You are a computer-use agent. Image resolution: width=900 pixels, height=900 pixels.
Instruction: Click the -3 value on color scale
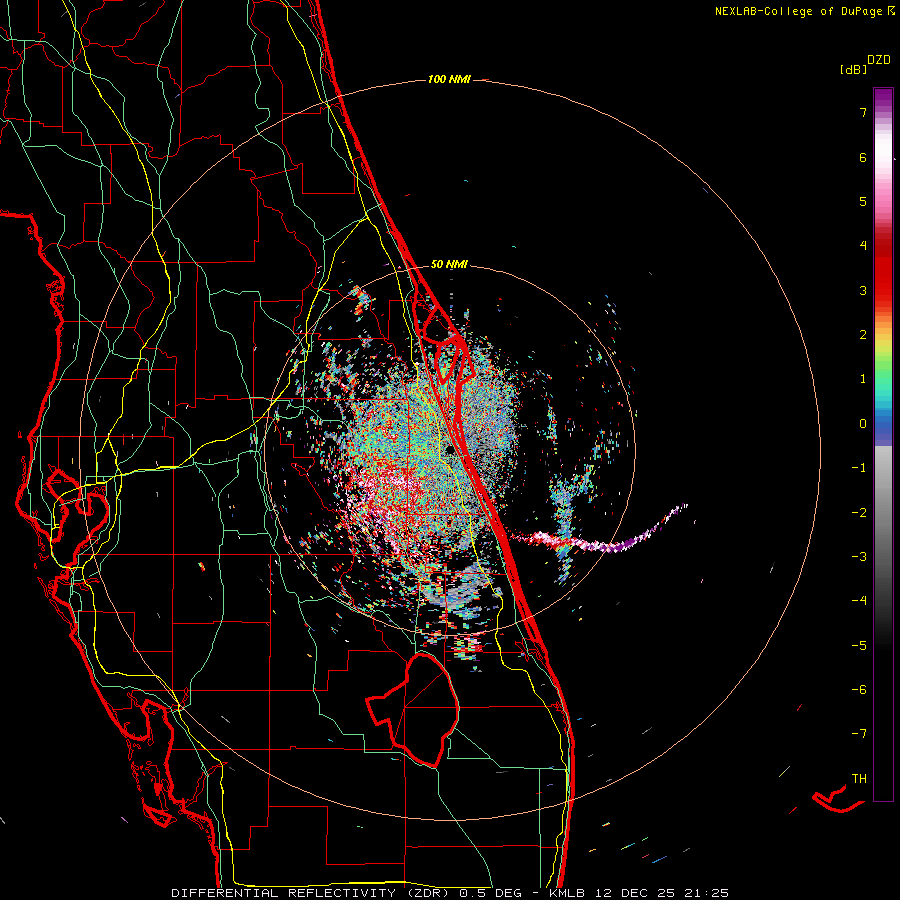pyautogui.click(x=859, y=557)
